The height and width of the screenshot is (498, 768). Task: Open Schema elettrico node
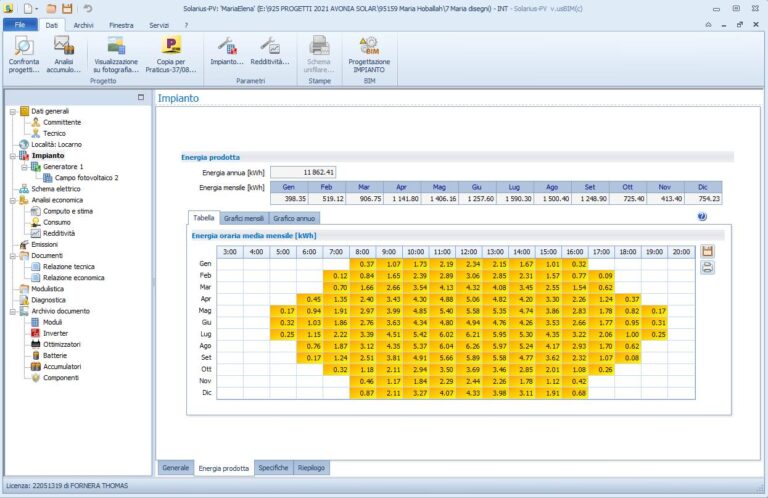pyautogui.click(x=56, y=189)
